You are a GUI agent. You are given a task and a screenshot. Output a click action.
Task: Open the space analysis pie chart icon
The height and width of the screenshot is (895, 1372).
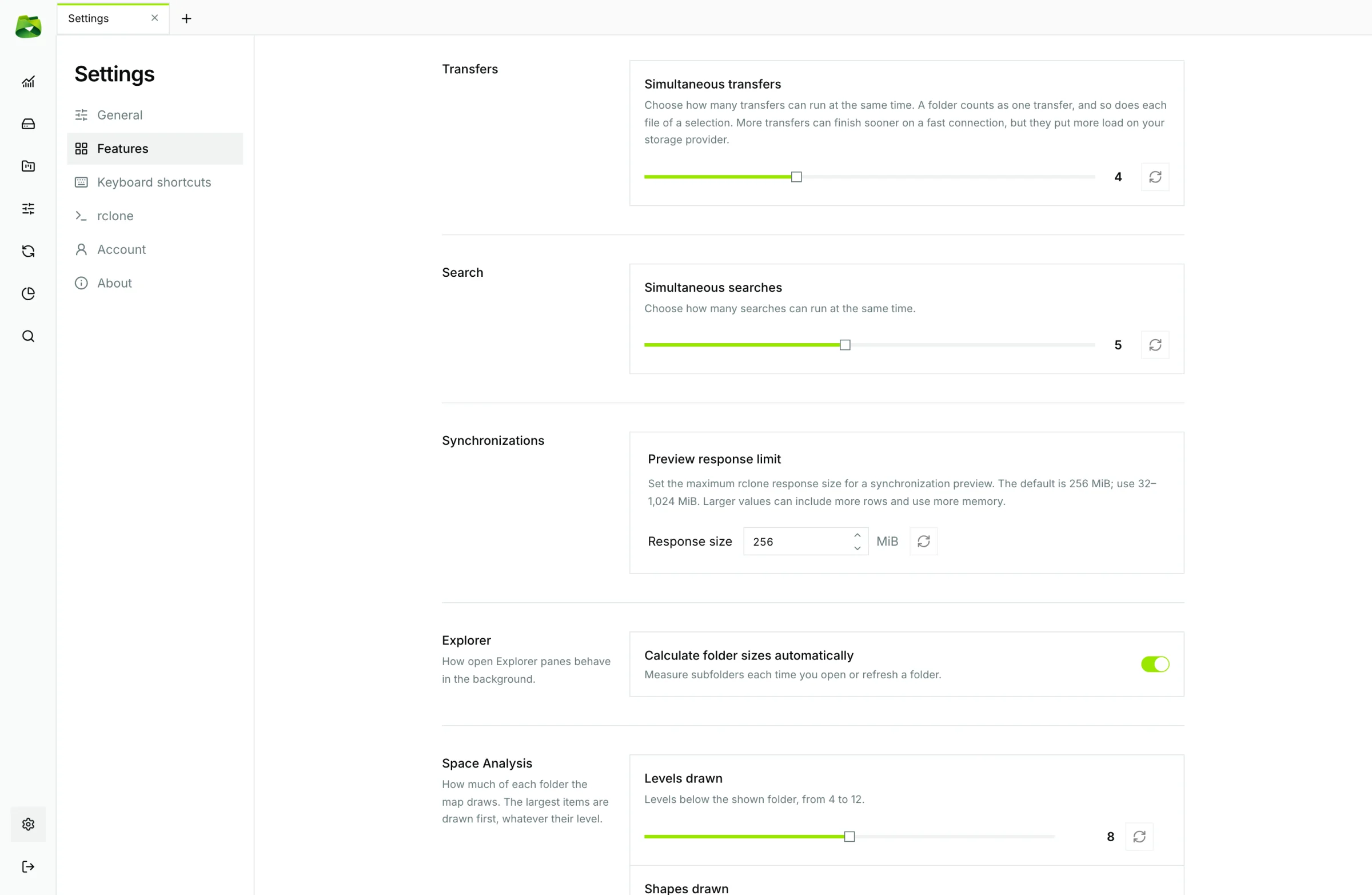pyautogui.click(x=28, y=293)
